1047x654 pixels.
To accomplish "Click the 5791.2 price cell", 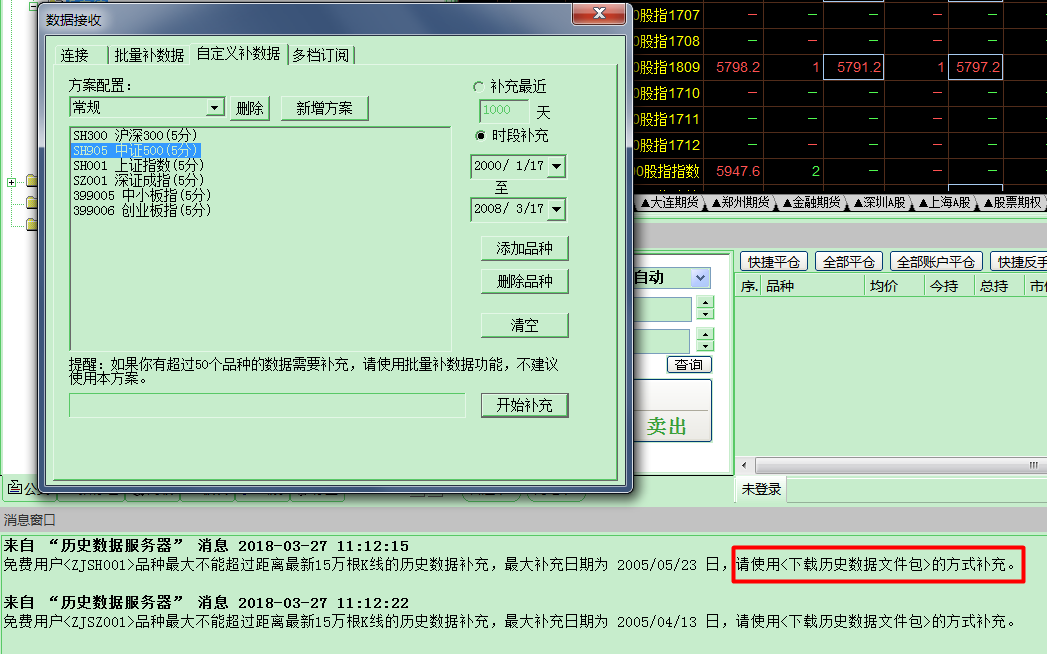I will pyautogui.click(x=854, y=67).
